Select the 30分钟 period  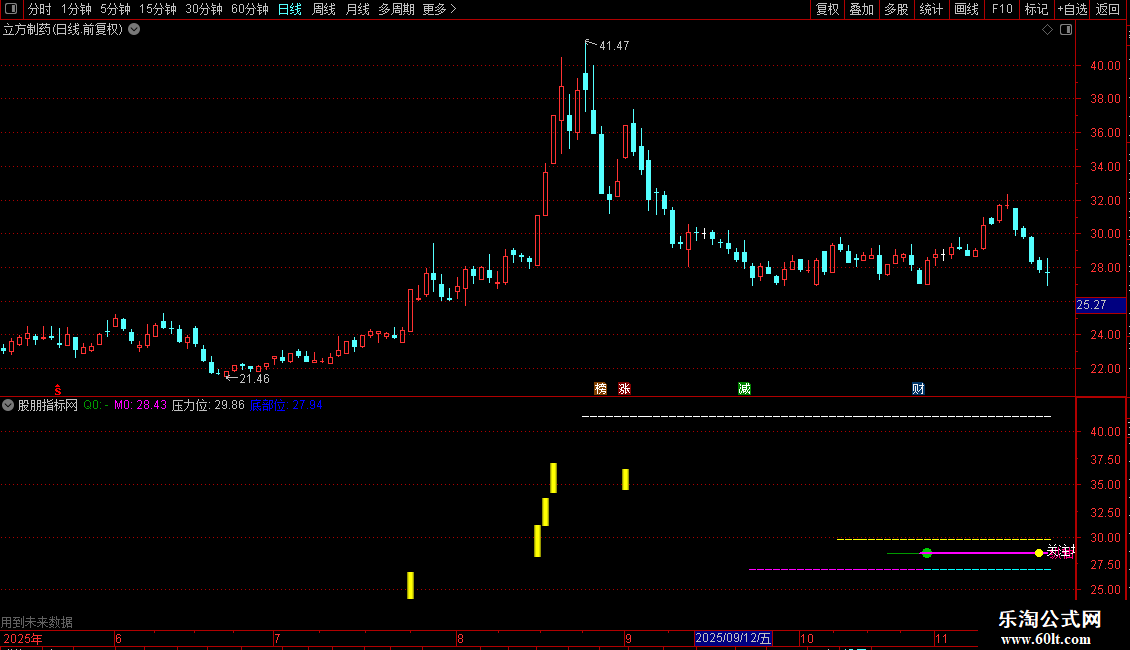(x=204, y=9)
